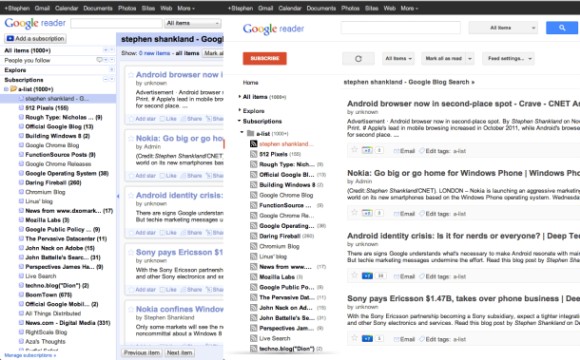Click the blue search magnifier button

562,28
